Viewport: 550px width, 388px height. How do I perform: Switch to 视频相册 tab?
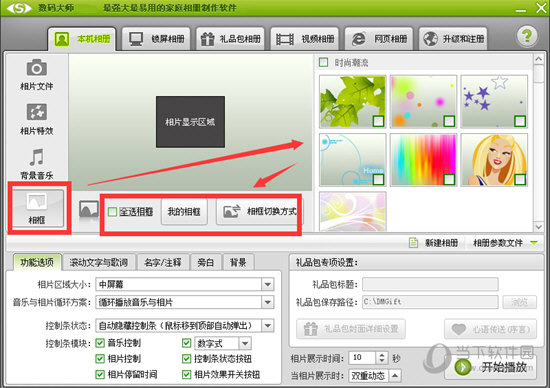305,39
